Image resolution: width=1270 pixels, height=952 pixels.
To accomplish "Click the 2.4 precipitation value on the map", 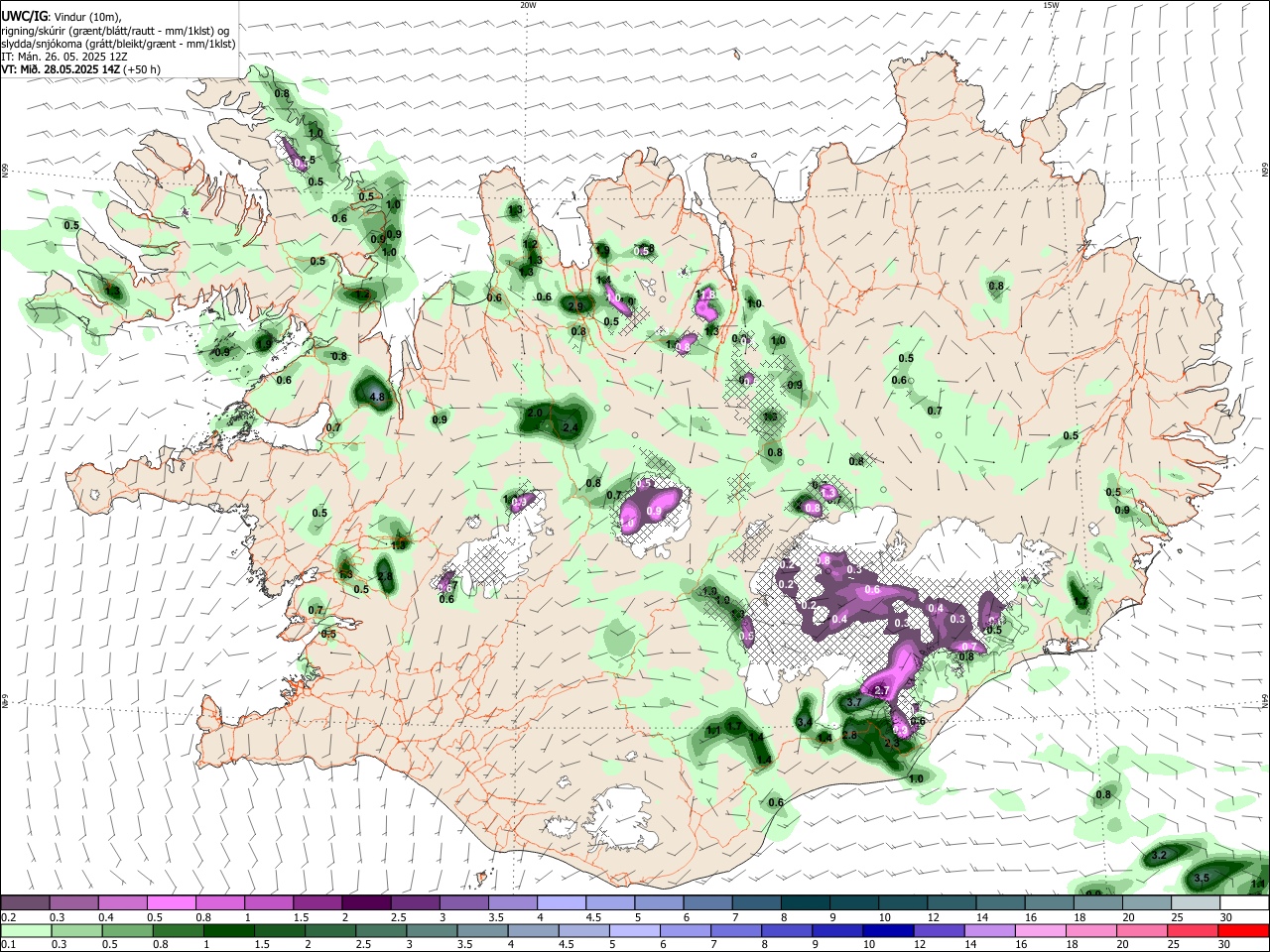I will pyautogui.click(x=570, y=427).
